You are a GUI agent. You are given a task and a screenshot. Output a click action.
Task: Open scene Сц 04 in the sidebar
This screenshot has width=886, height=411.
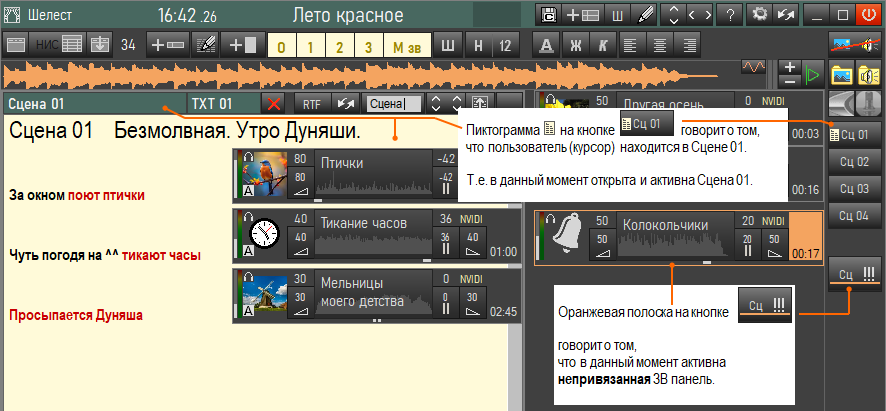(854, 215)
